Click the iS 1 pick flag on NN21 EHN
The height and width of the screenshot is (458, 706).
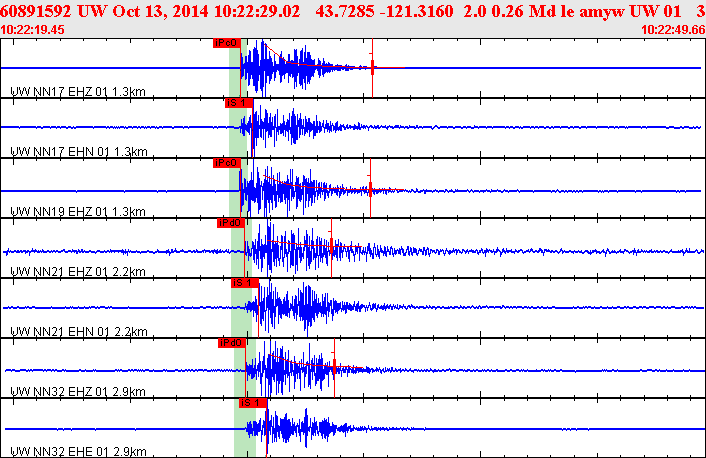point(244,283)
